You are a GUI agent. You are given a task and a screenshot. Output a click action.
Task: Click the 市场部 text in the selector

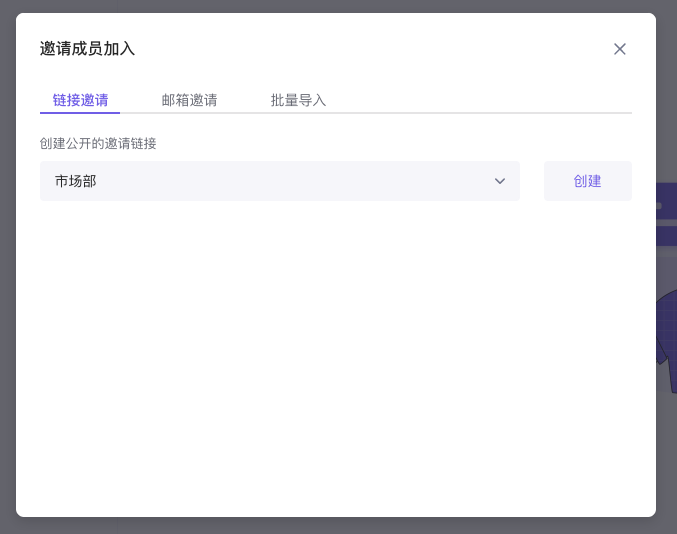coord(76,181)
